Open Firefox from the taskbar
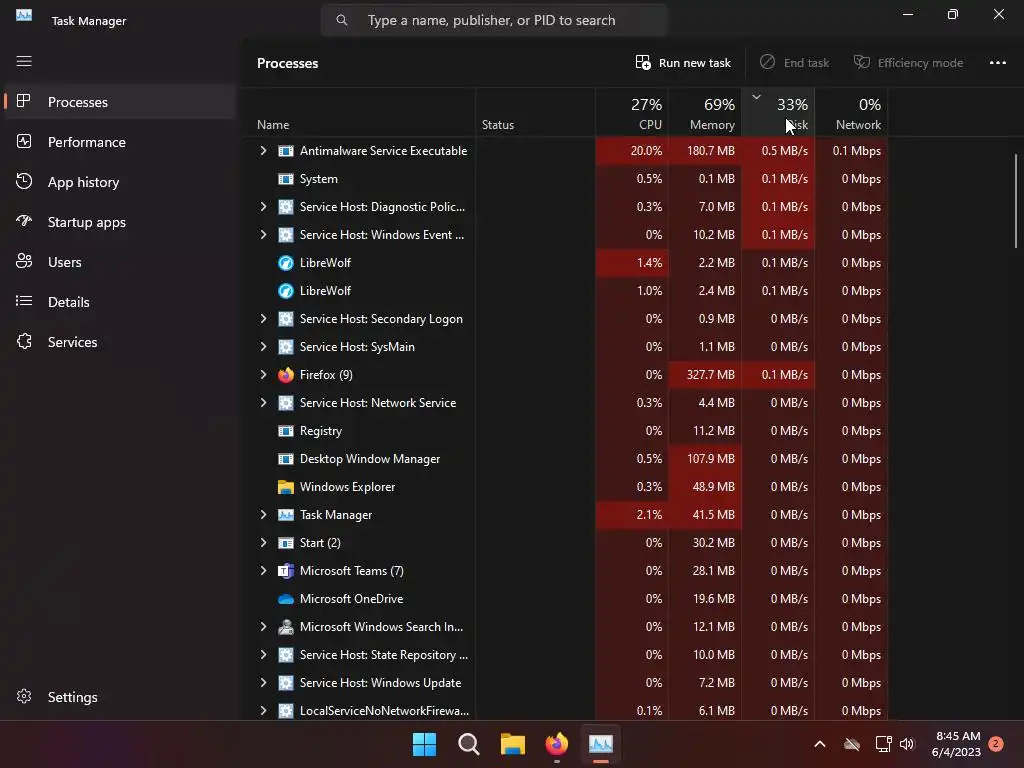Image resolution: width=1024 pixels, height=768 pixels. [556, 744]
